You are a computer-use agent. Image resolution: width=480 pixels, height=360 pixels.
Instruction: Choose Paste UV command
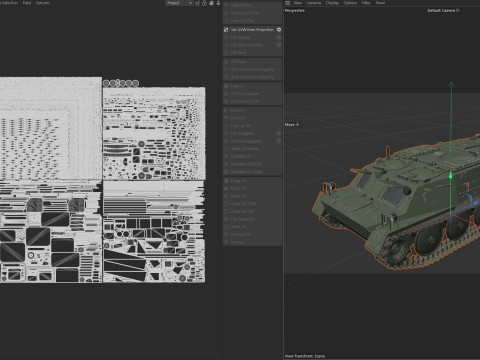click(252, 188)
